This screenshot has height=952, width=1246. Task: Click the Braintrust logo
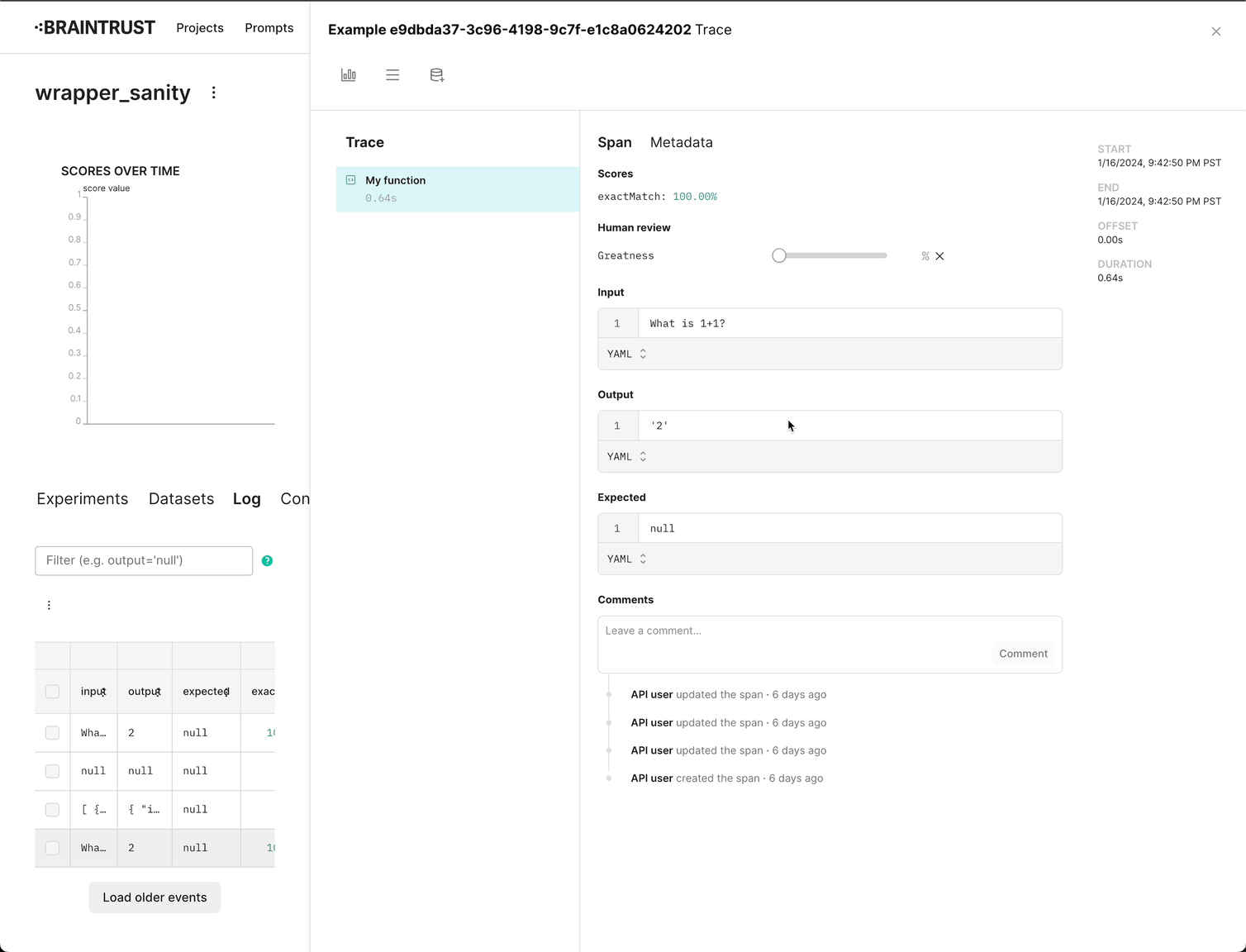coord(95,28)
